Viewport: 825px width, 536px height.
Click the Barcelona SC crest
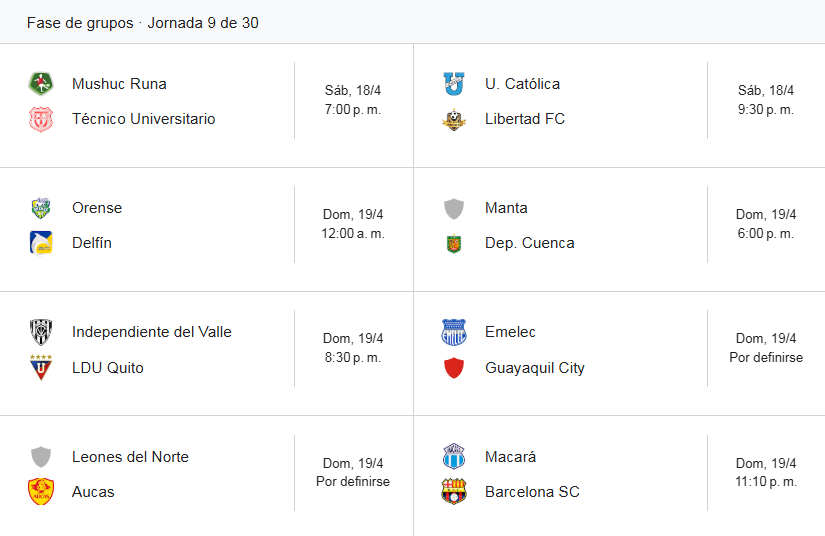[454, 492]
